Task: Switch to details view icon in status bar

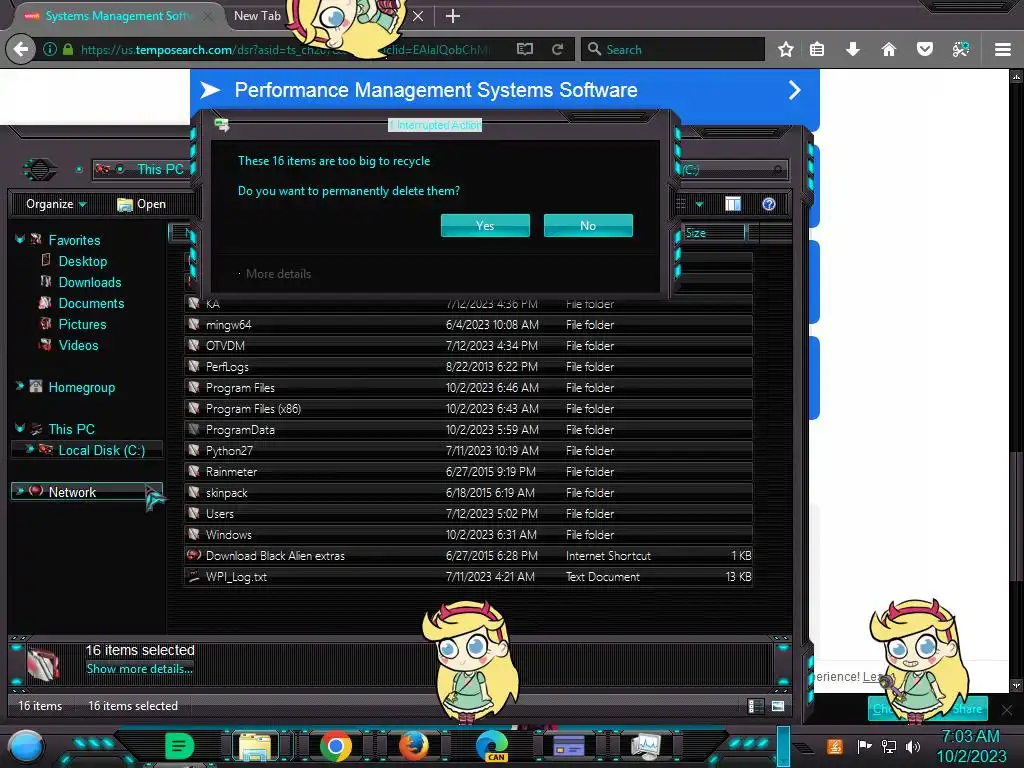Action: [756, 706]
